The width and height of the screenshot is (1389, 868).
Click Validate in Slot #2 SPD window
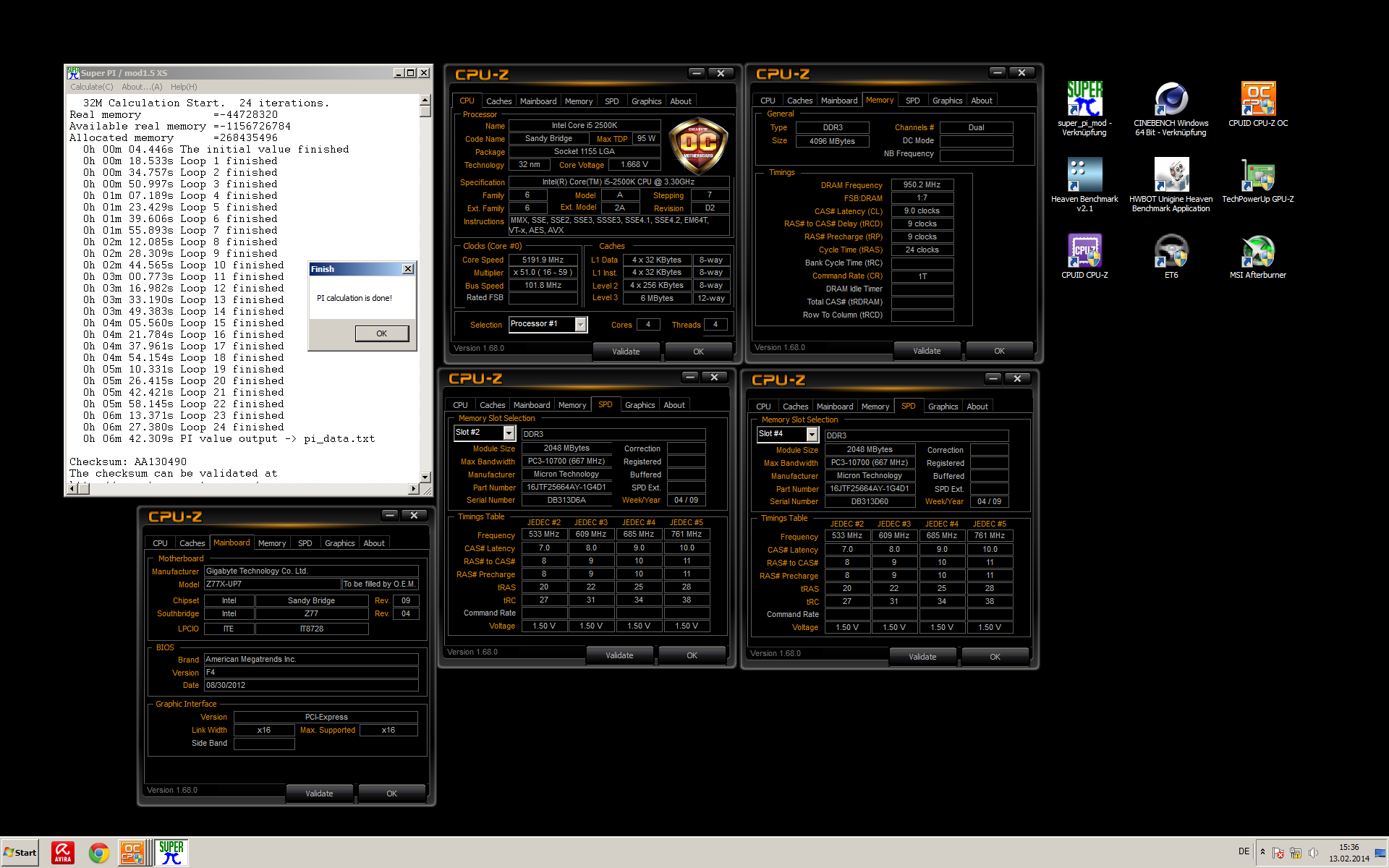point(619,655)
